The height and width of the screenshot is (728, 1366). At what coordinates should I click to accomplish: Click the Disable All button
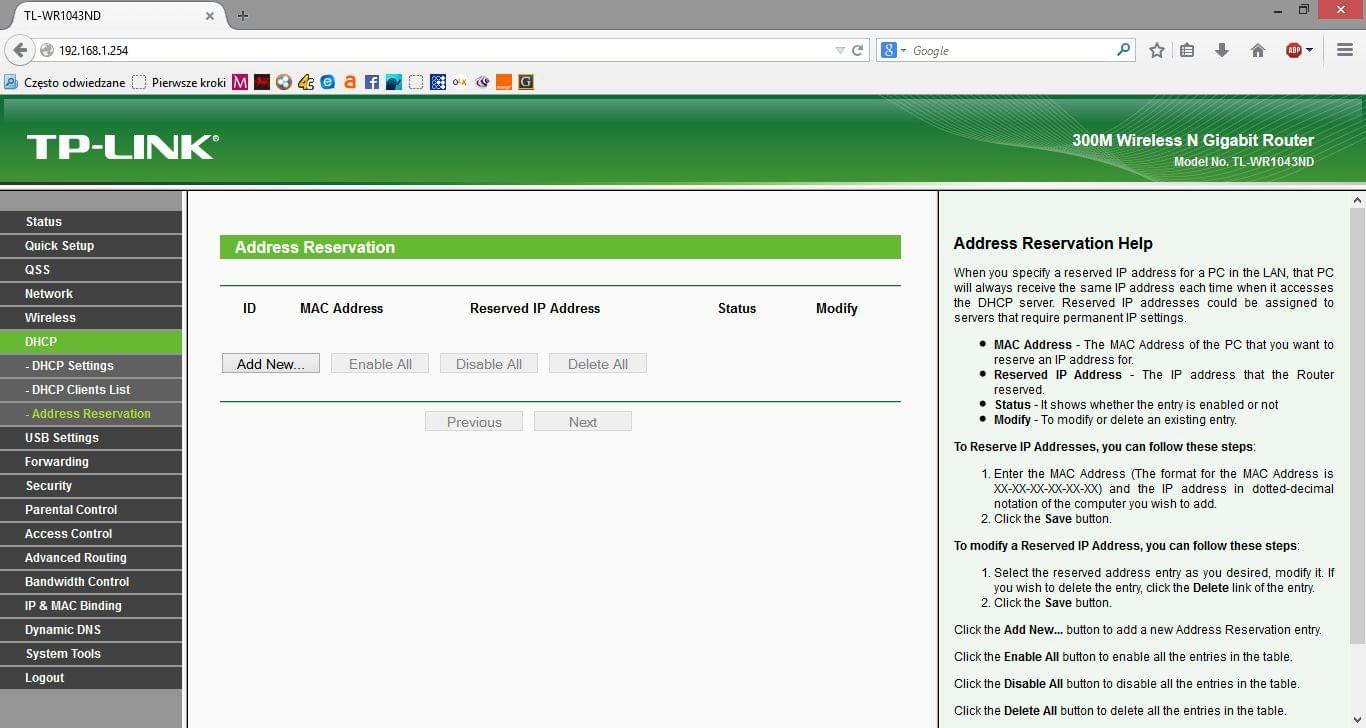(489, 364)
